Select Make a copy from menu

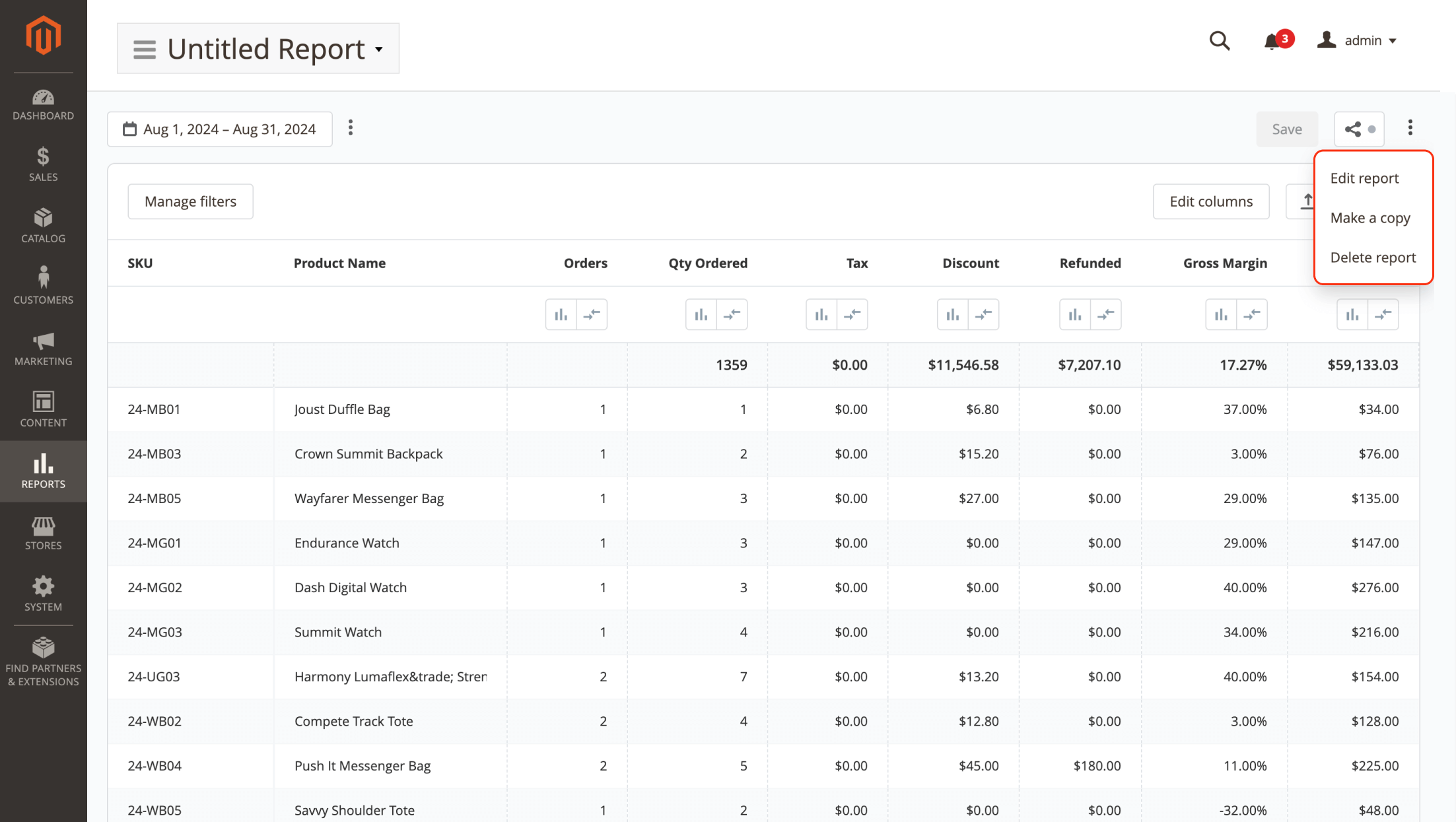point(1370,218)
